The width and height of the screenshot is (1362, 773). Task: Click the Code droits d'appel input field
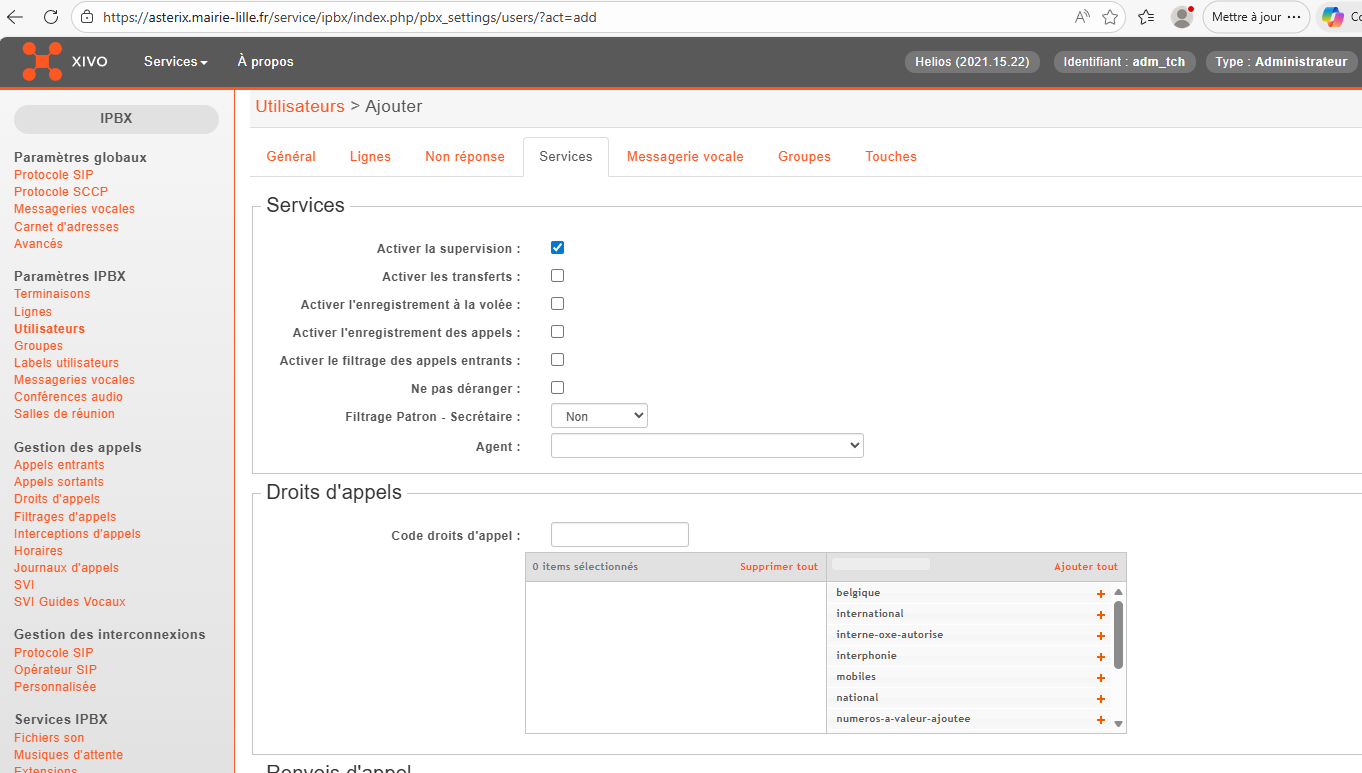[620, 535]
